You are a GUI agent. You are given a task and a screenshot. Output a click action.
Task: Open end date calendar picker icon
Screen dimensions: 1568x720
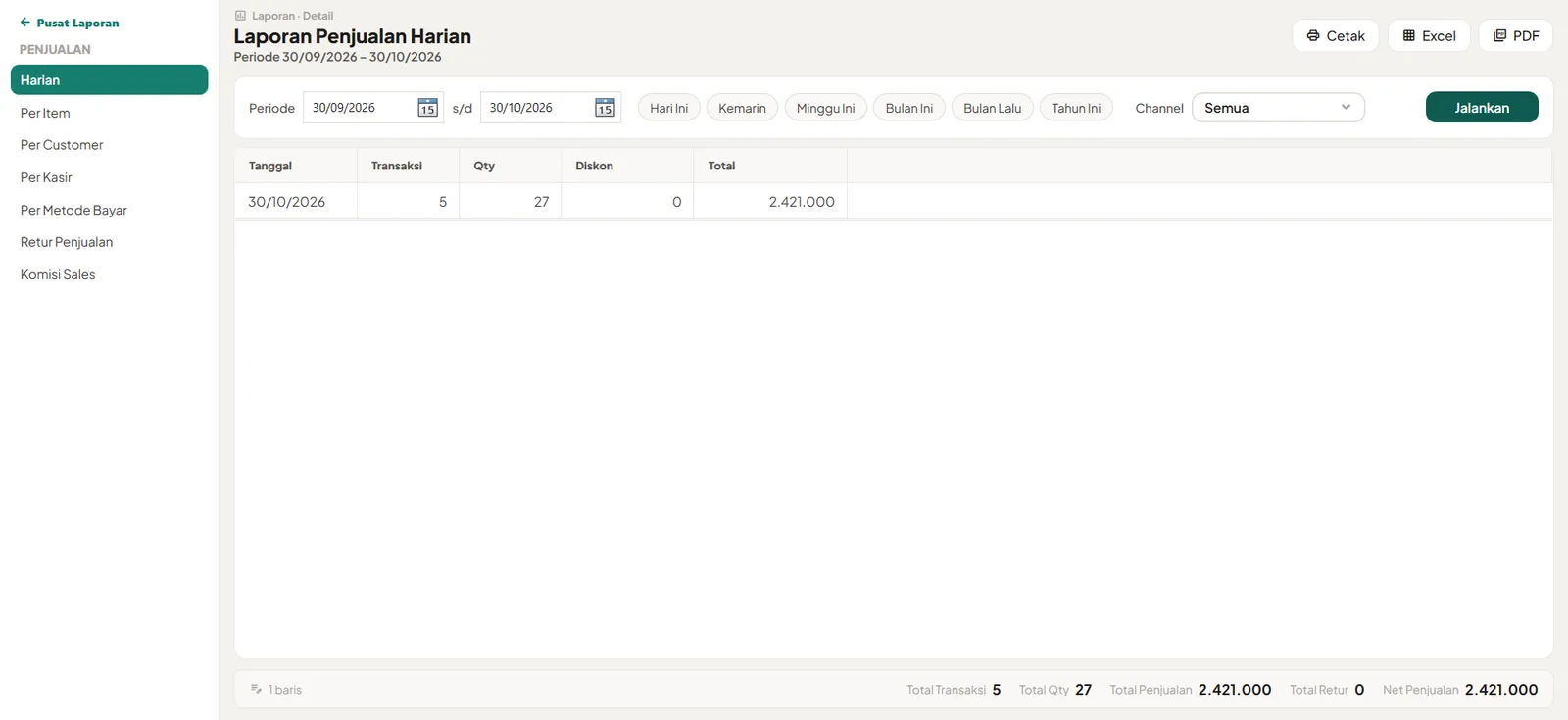pyautogui.click(x=605, y=108)
